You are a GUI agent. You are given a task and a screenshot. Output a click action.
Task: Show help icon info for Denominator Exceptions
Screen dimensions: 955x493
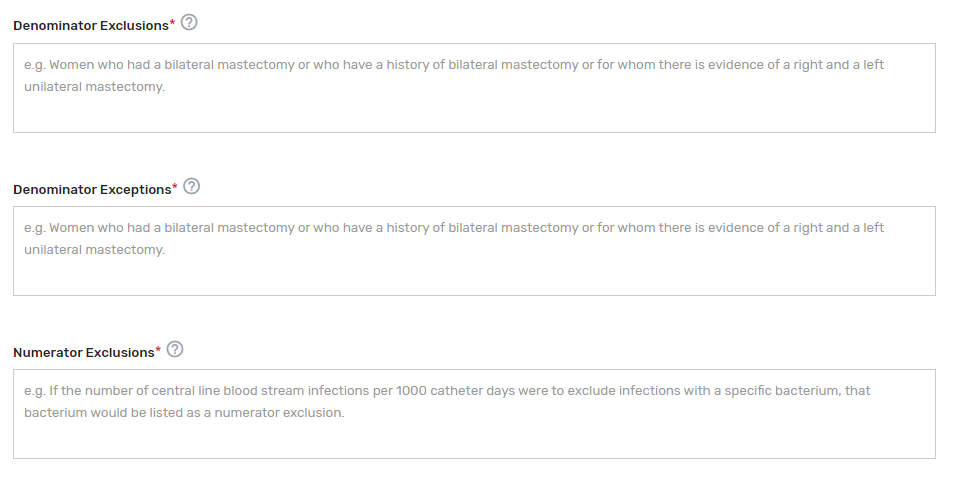192,187
